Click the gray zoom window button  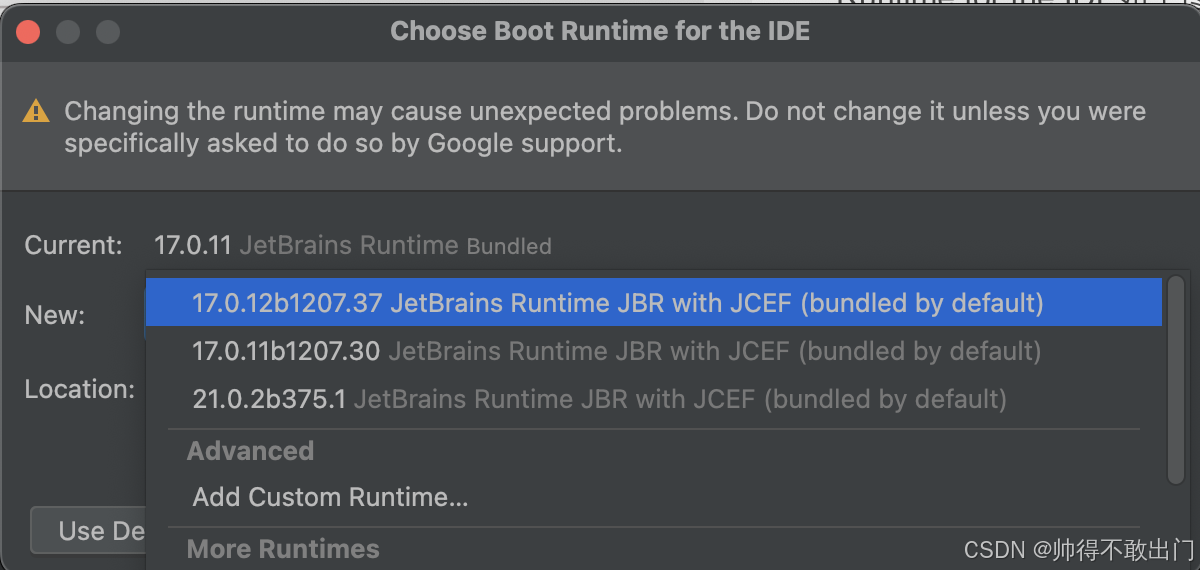[108, 32]
